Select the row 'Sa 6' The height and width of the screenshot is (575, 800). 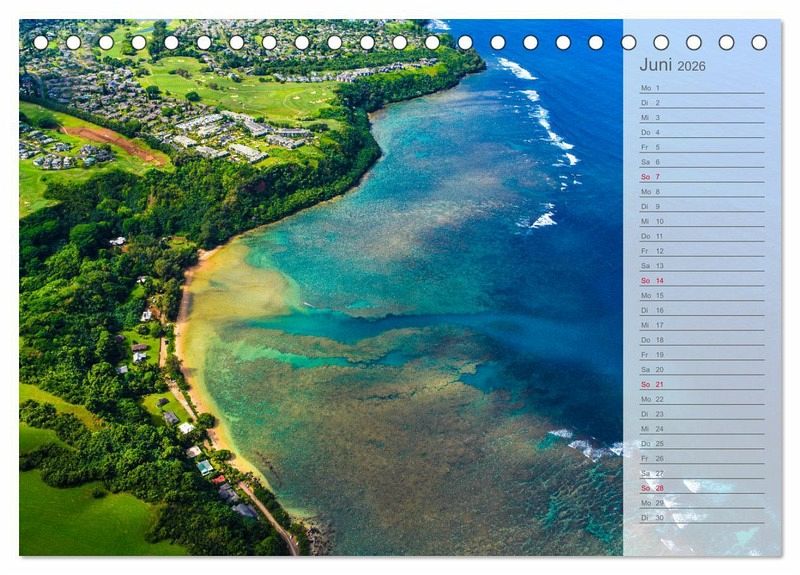pyautogui.click(x=702, y=162)
